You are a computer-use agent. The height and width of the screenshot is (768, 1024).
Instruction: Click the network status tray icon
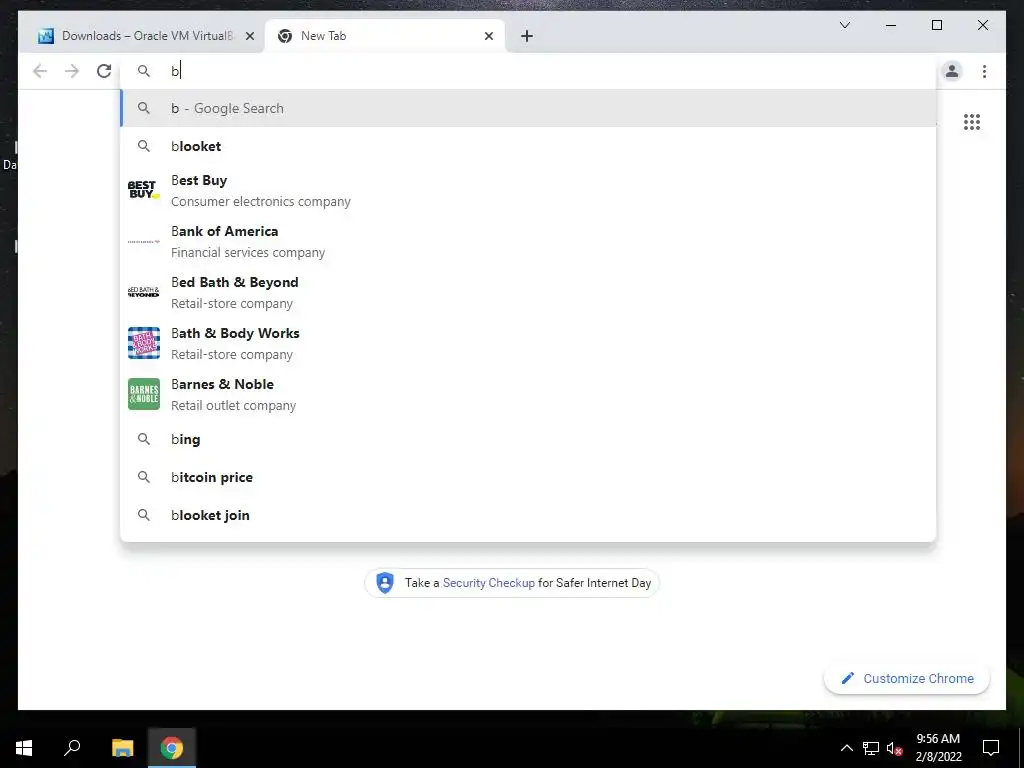(871, 748)
